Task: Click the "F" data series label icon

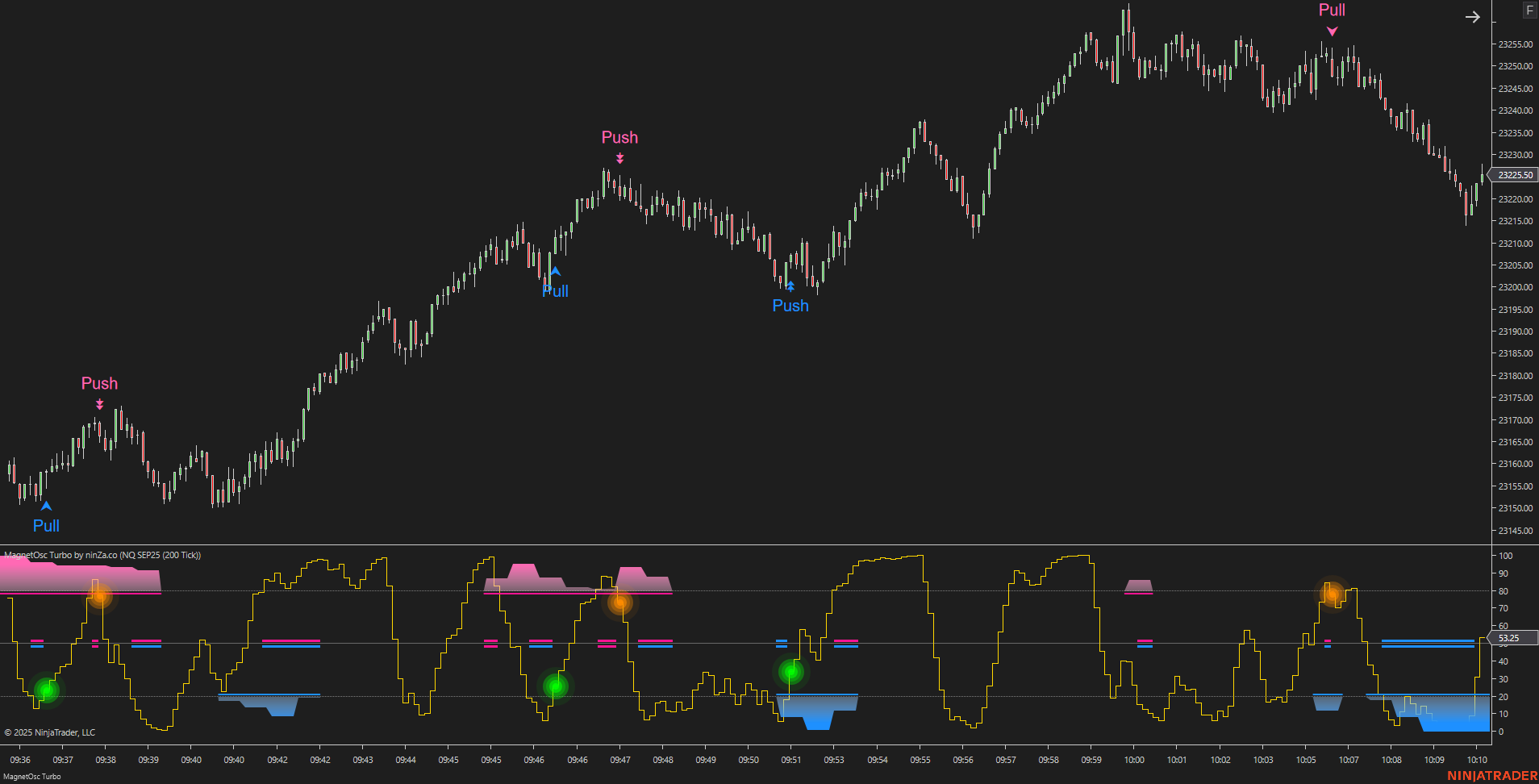Action: click(x=1529, y=10)
